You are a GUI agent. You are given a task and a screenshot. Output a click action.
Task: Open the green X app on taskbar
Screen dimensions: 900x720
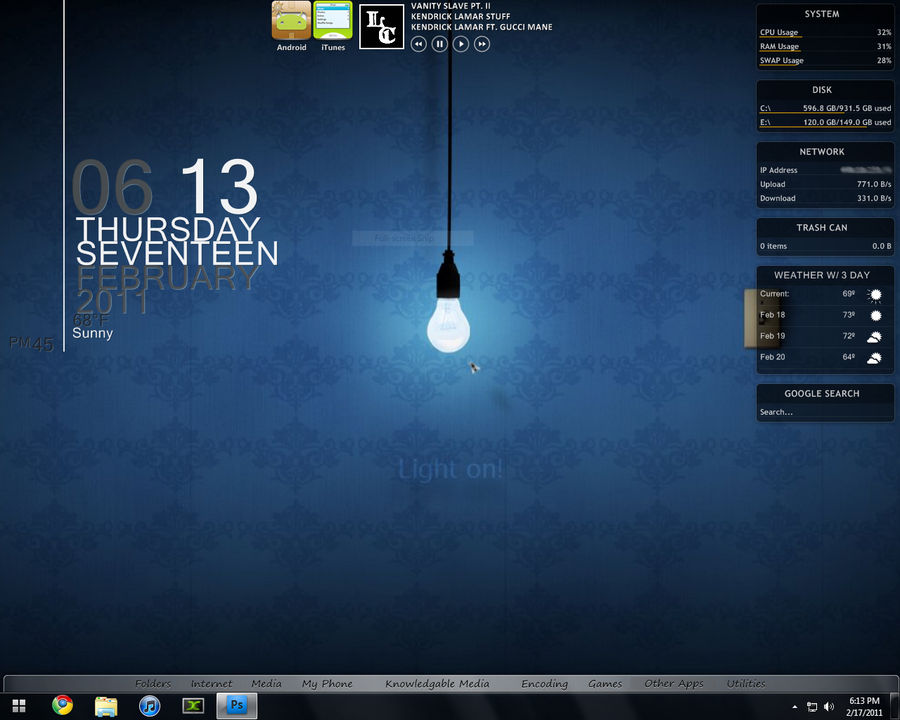click(193, 706)
